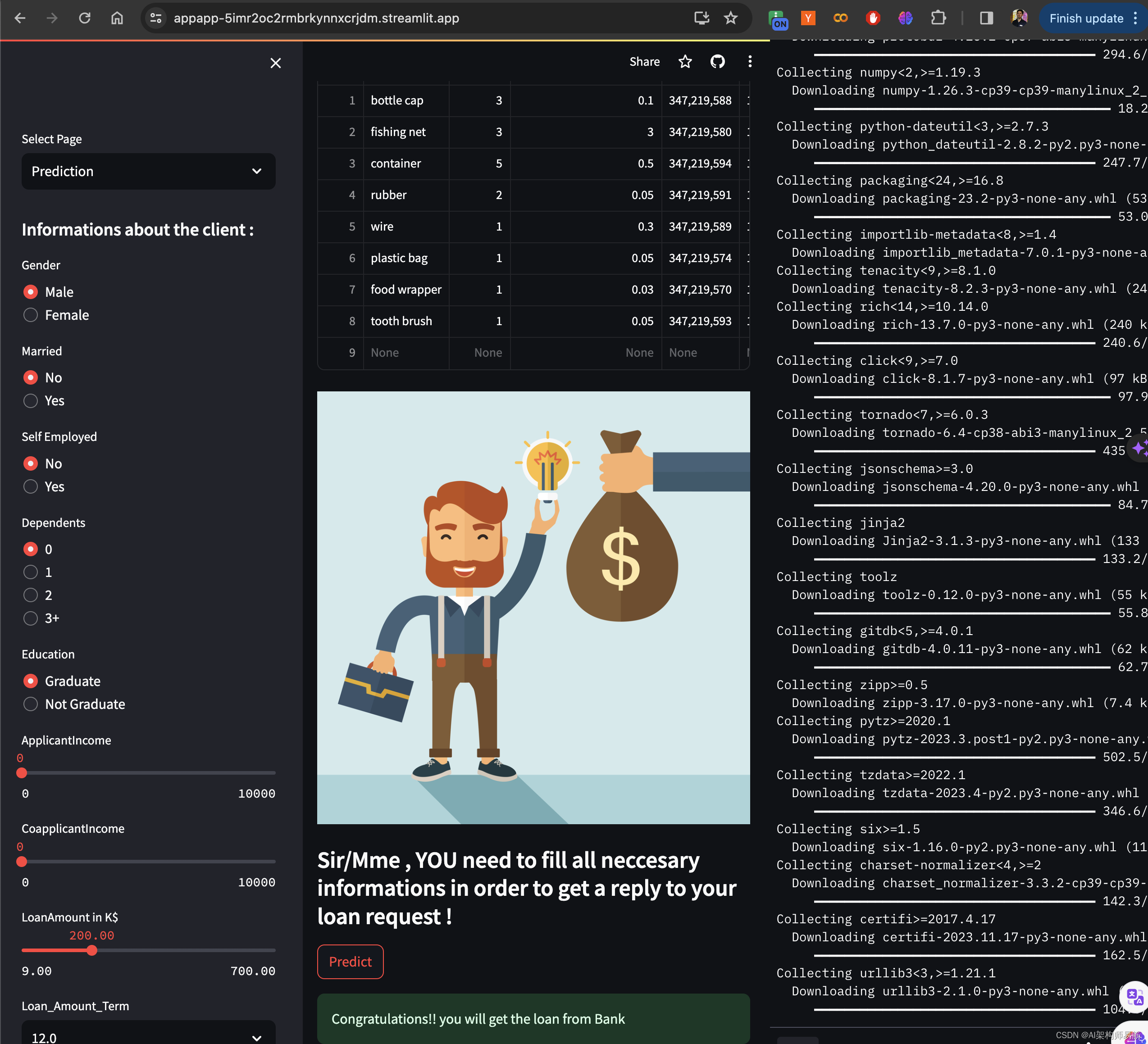Click the browser reload/refresh icon
The height and width of the screenshot is (1044, 1148).
[x=86, y=18]
